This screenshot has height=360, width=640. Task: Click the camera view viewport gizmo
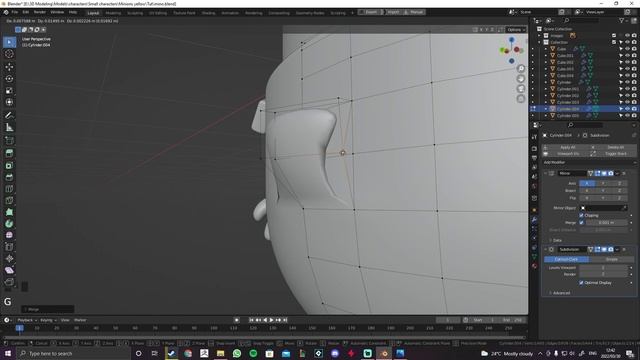click(x=521, y=89)
